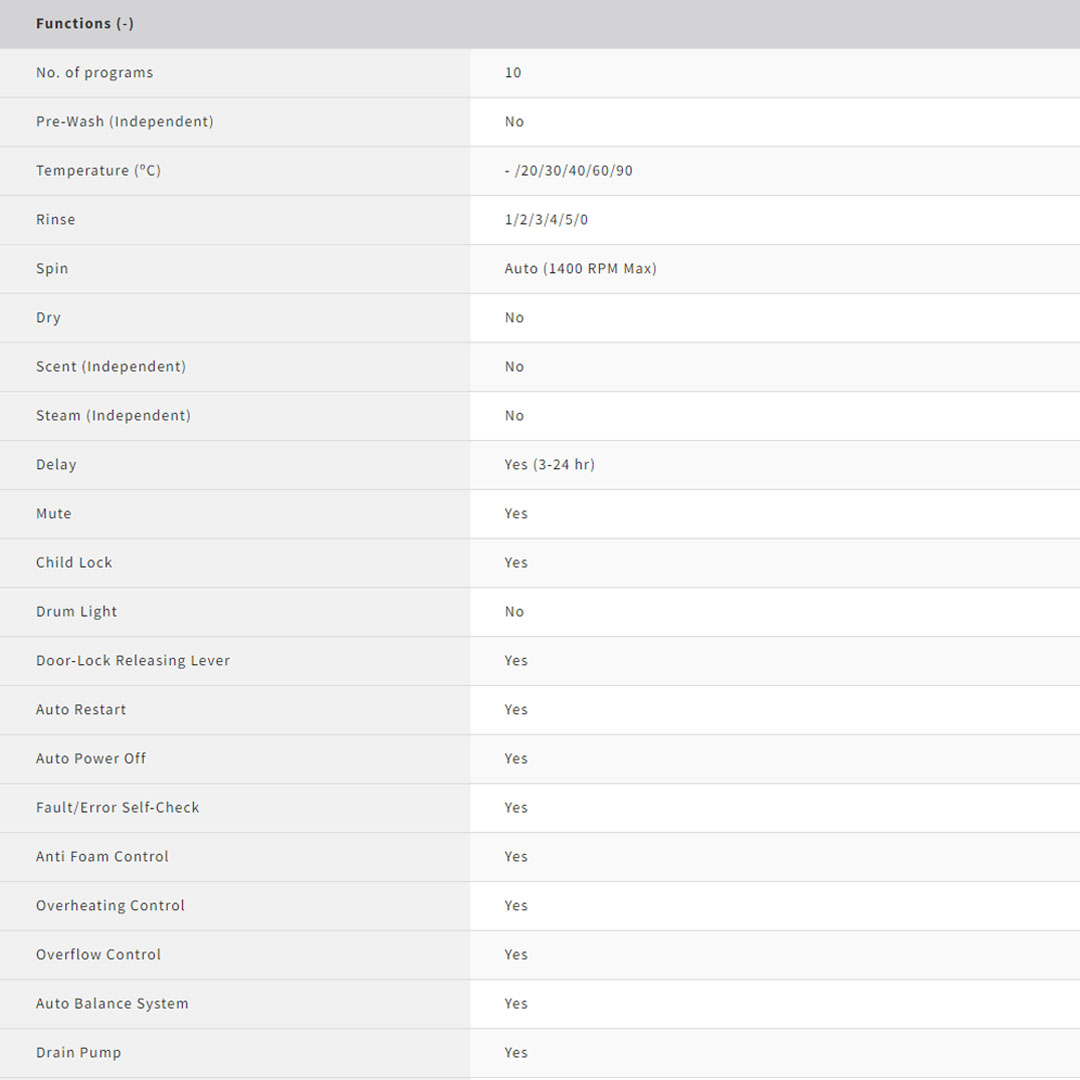Click the Scent (Independent) label
This screenshot has width=1080, height=1080.
(x=110, y=366)
